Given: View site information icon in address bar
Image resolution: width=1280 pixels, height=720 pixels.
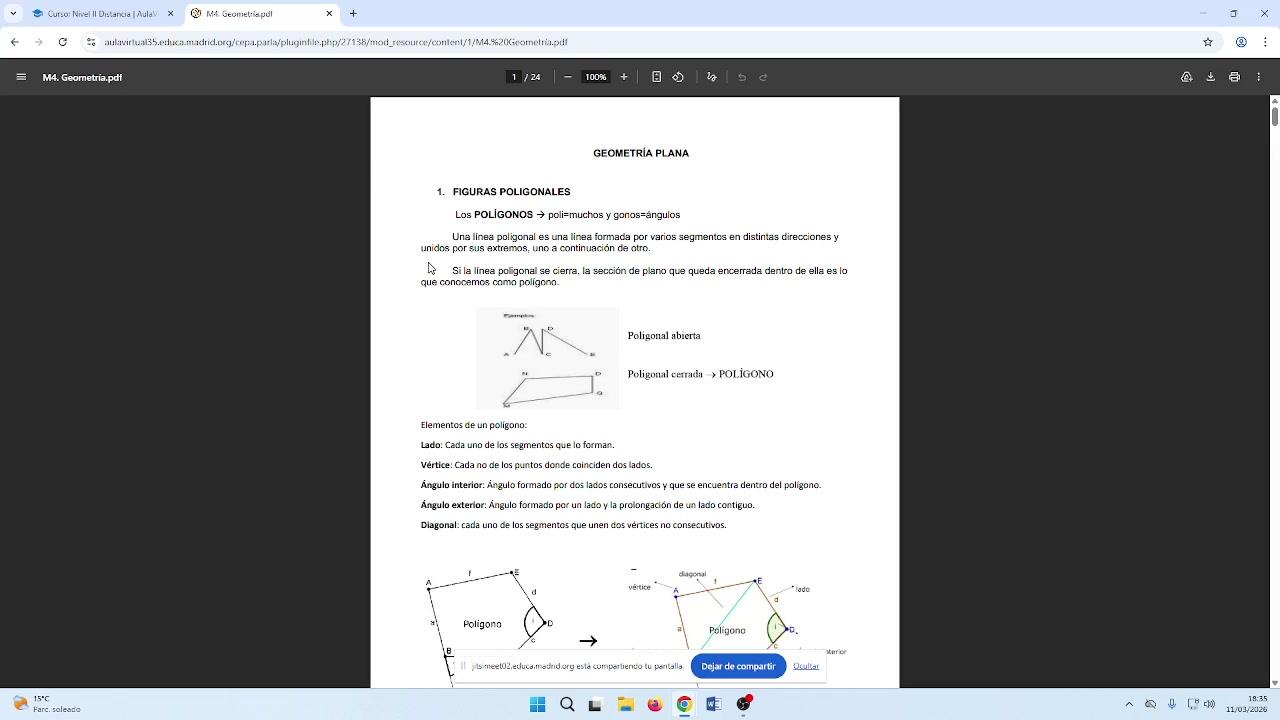Looking at the screenshot, I should pos(91,42).
